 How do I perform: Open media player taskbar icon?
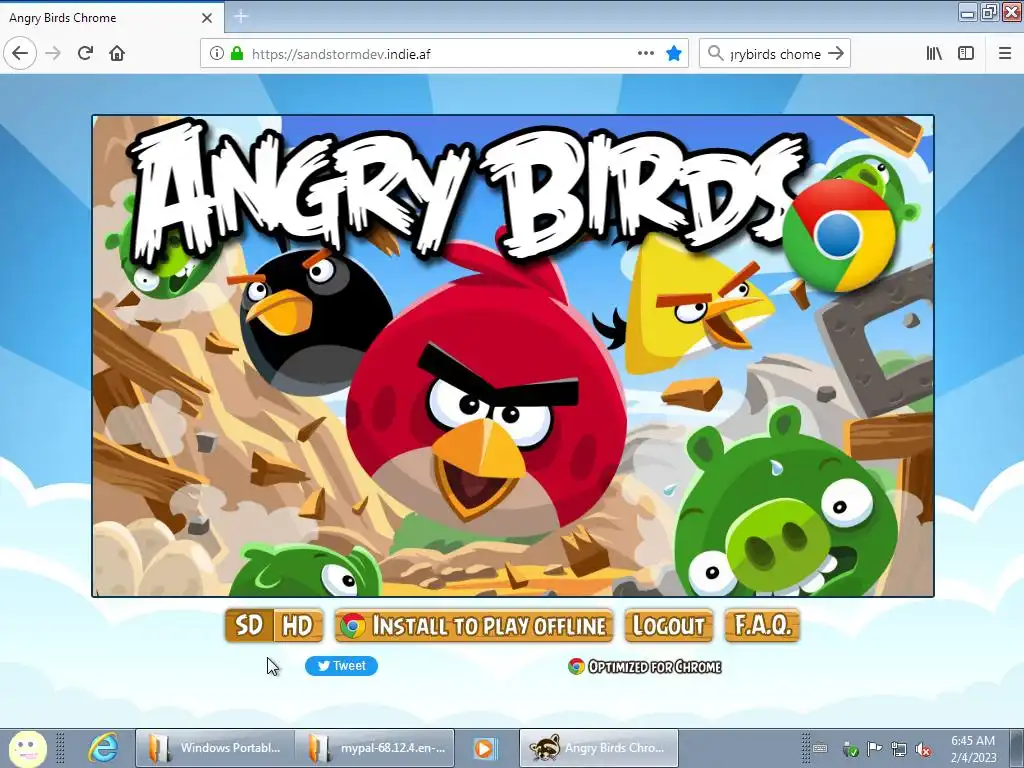click(484, 748)
